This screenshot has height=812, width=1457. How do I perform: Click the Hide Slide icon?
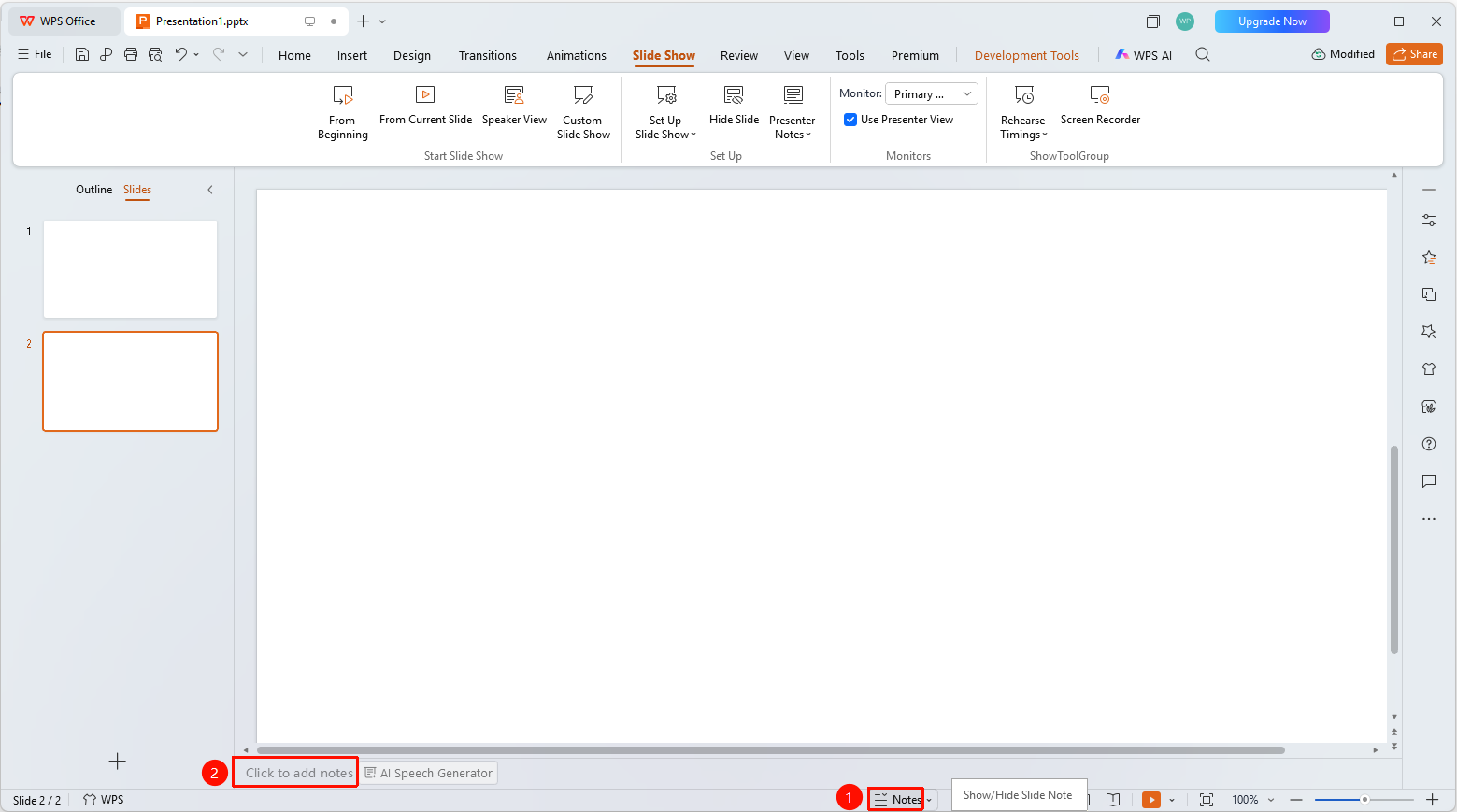pos(734,94)
